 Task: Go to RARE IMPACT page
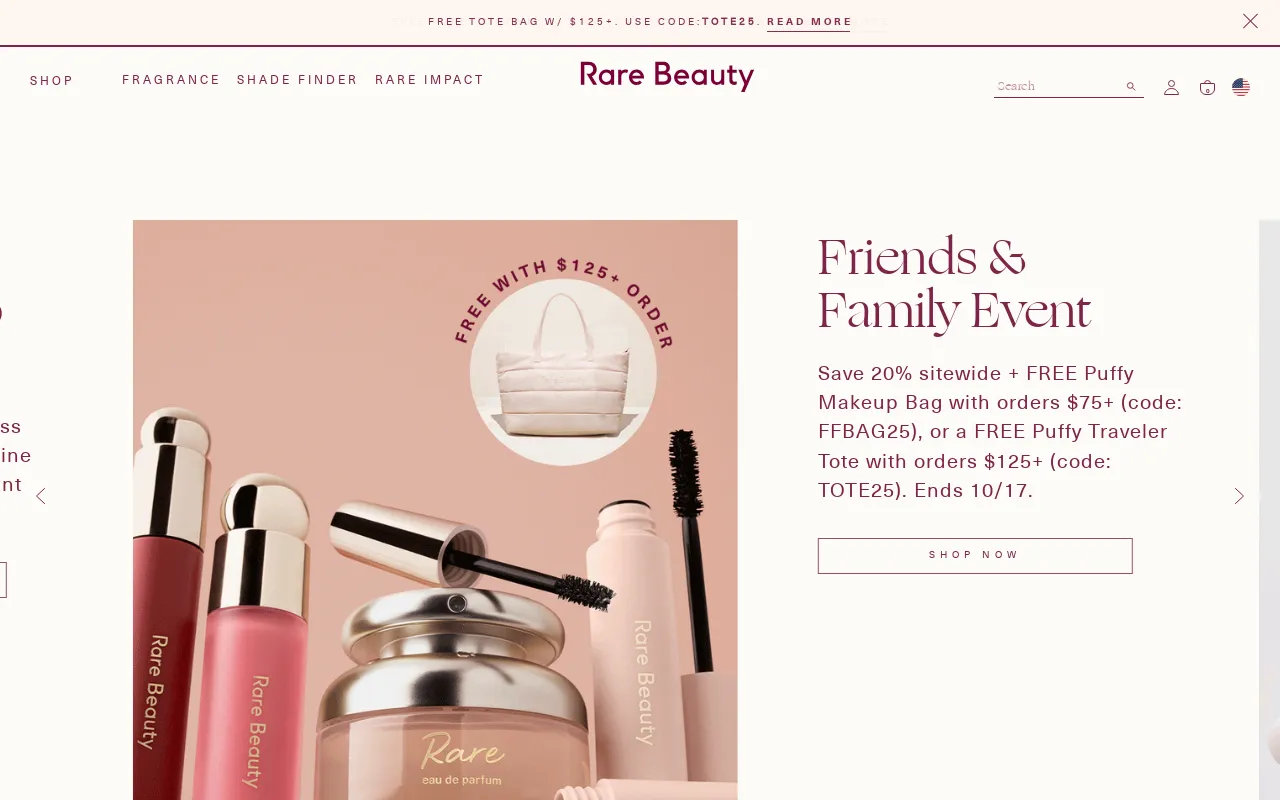click(x=430, y=80)
